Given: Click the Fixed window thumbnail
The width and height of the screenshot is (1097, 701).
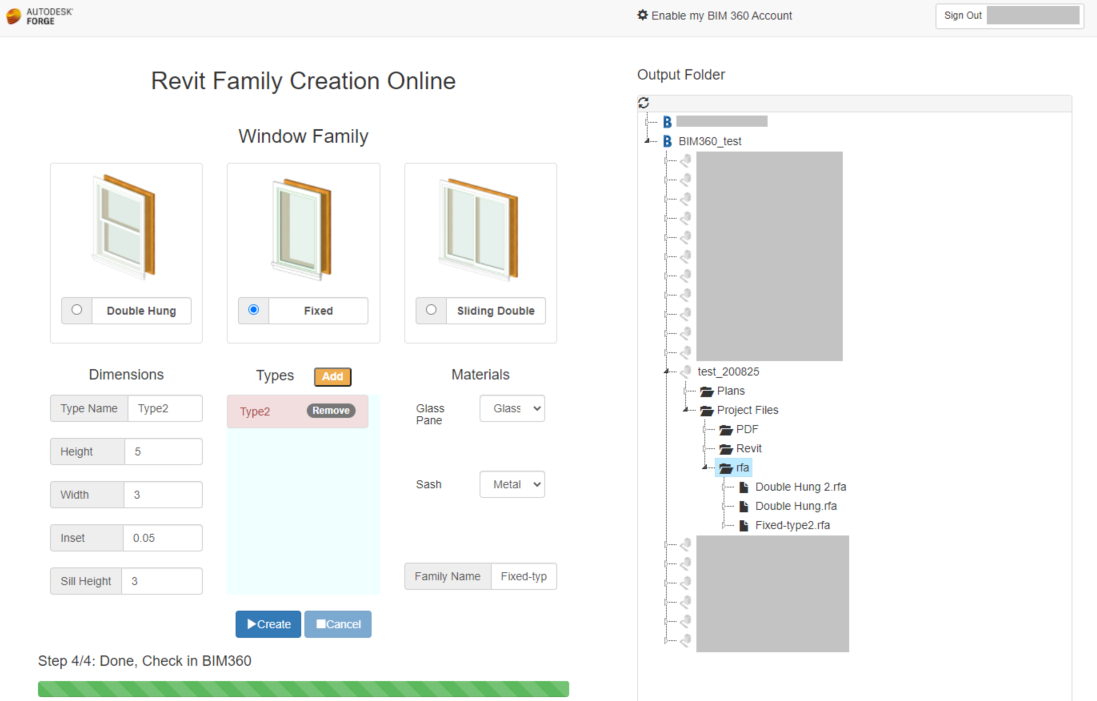Looking at the screenshot, I should tap(302, 228).
